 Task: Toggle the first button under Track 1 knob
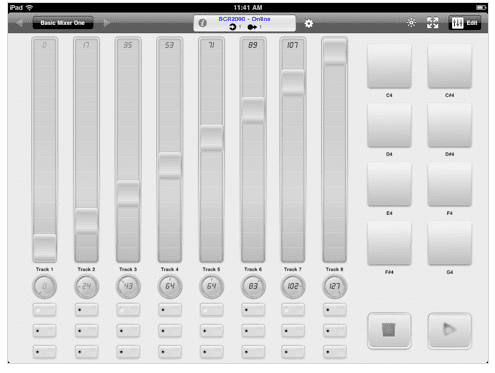coord(45,310)
